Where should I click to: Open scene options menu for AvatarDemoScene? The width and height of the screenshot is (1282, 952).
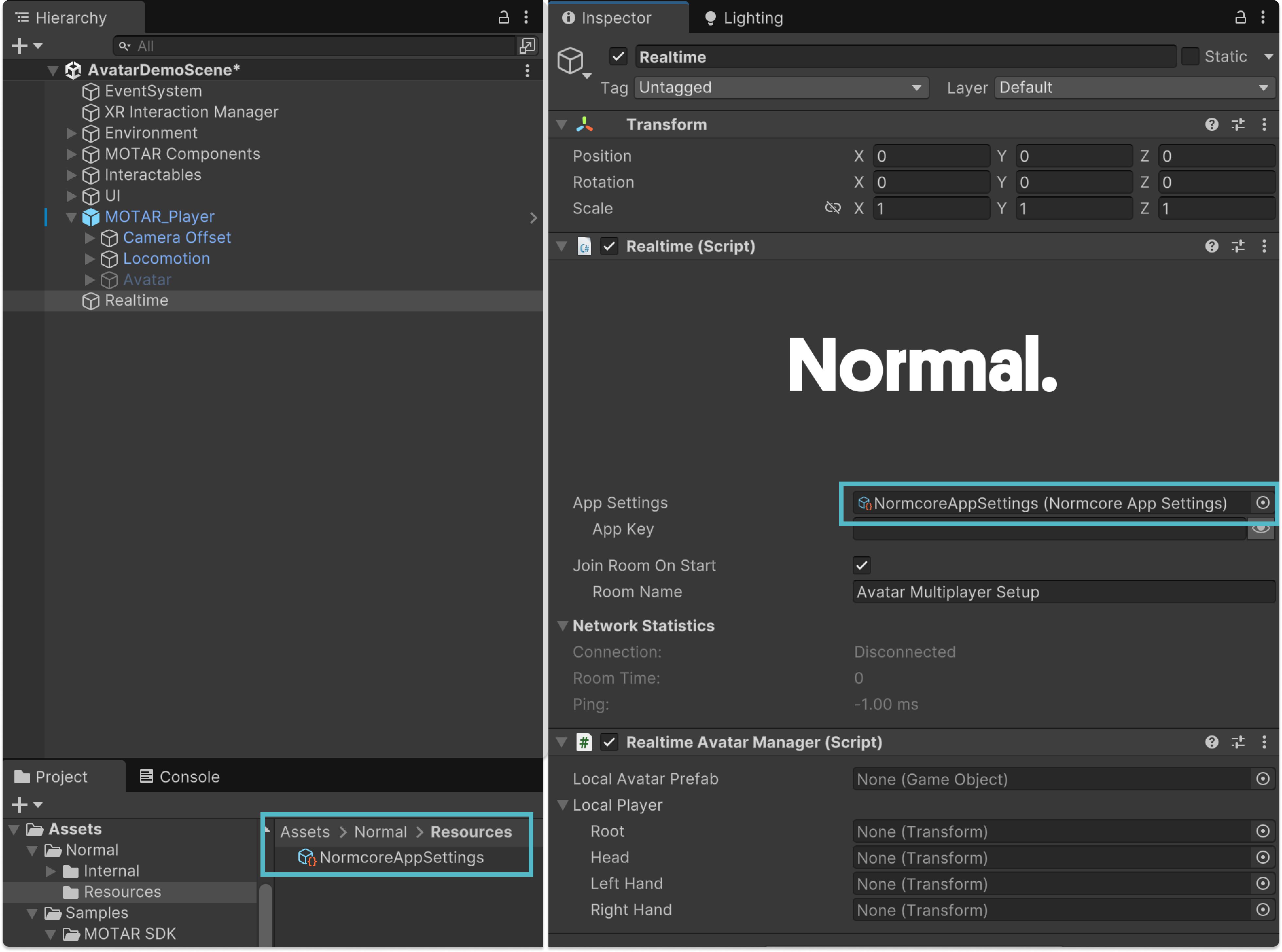[527, 70]
